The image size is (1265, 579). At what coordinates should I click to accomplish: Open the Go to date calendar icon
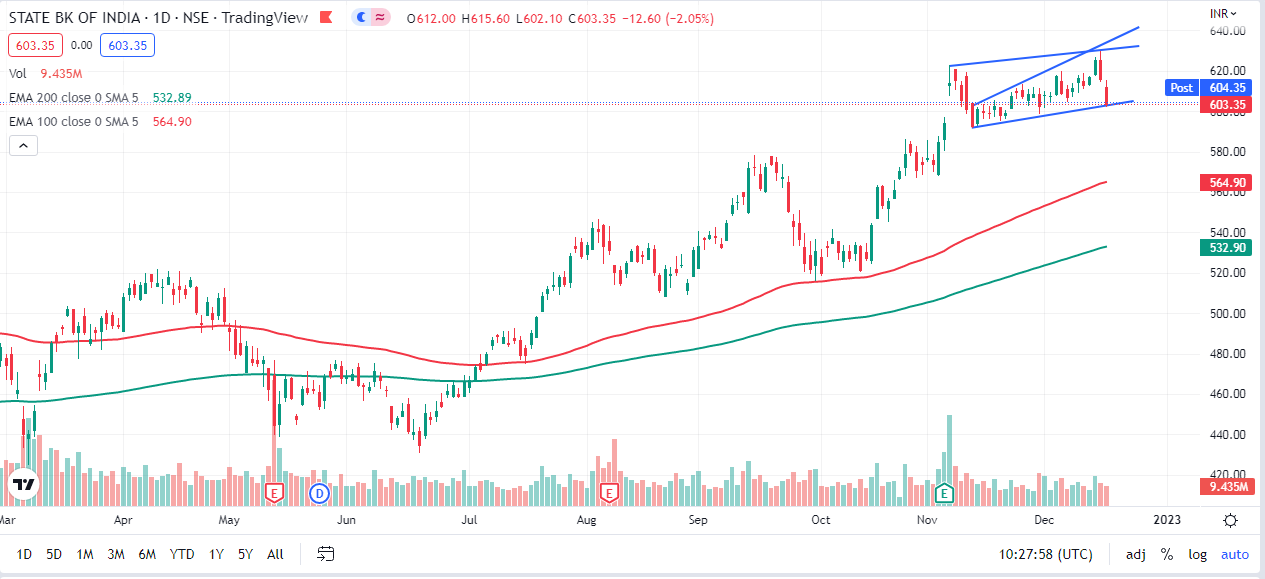(x=325, y=553)
